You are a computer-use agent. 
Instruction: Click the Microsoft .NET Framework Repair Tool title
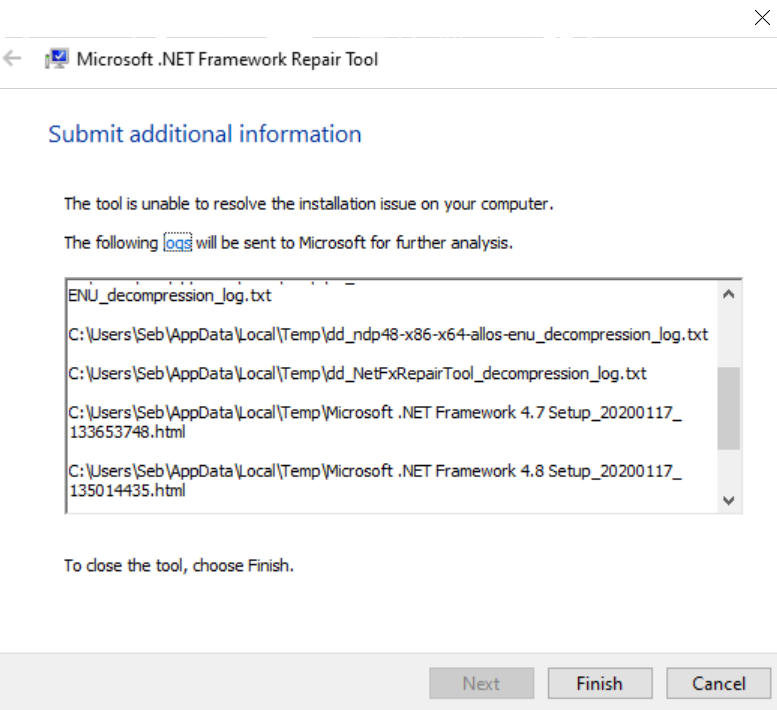tap(227, 59)
